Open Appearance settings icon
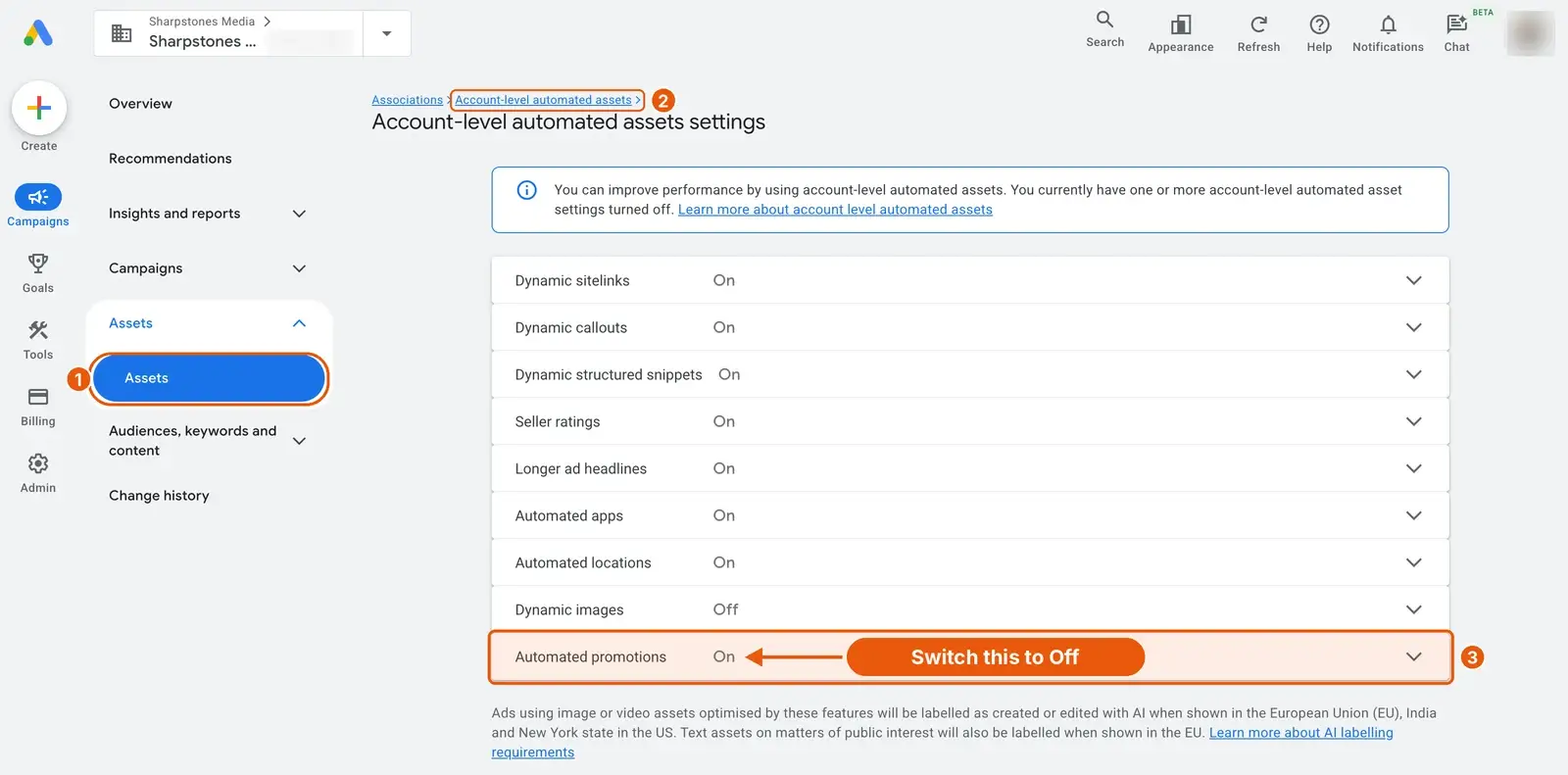Screen dimensions: 1568x775 coord(1181,24)
